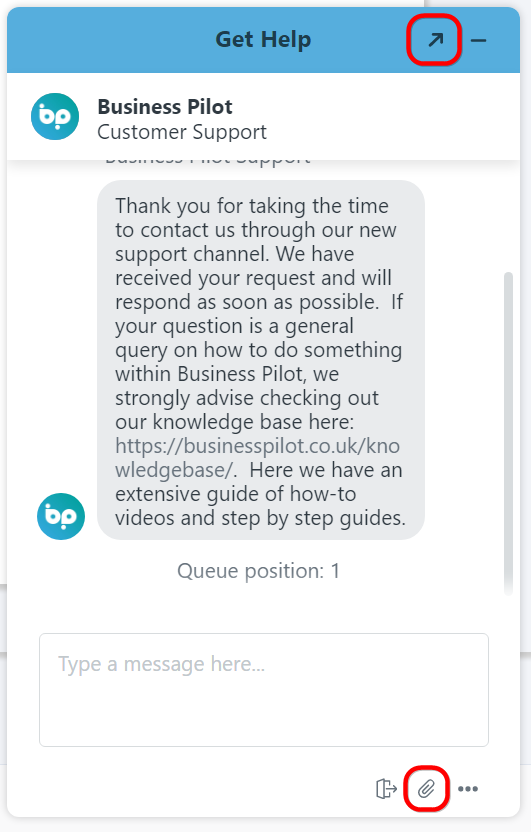Select the 'Business Pilot' agent name
Screen dimensions: 531x832
click(165, 107)
